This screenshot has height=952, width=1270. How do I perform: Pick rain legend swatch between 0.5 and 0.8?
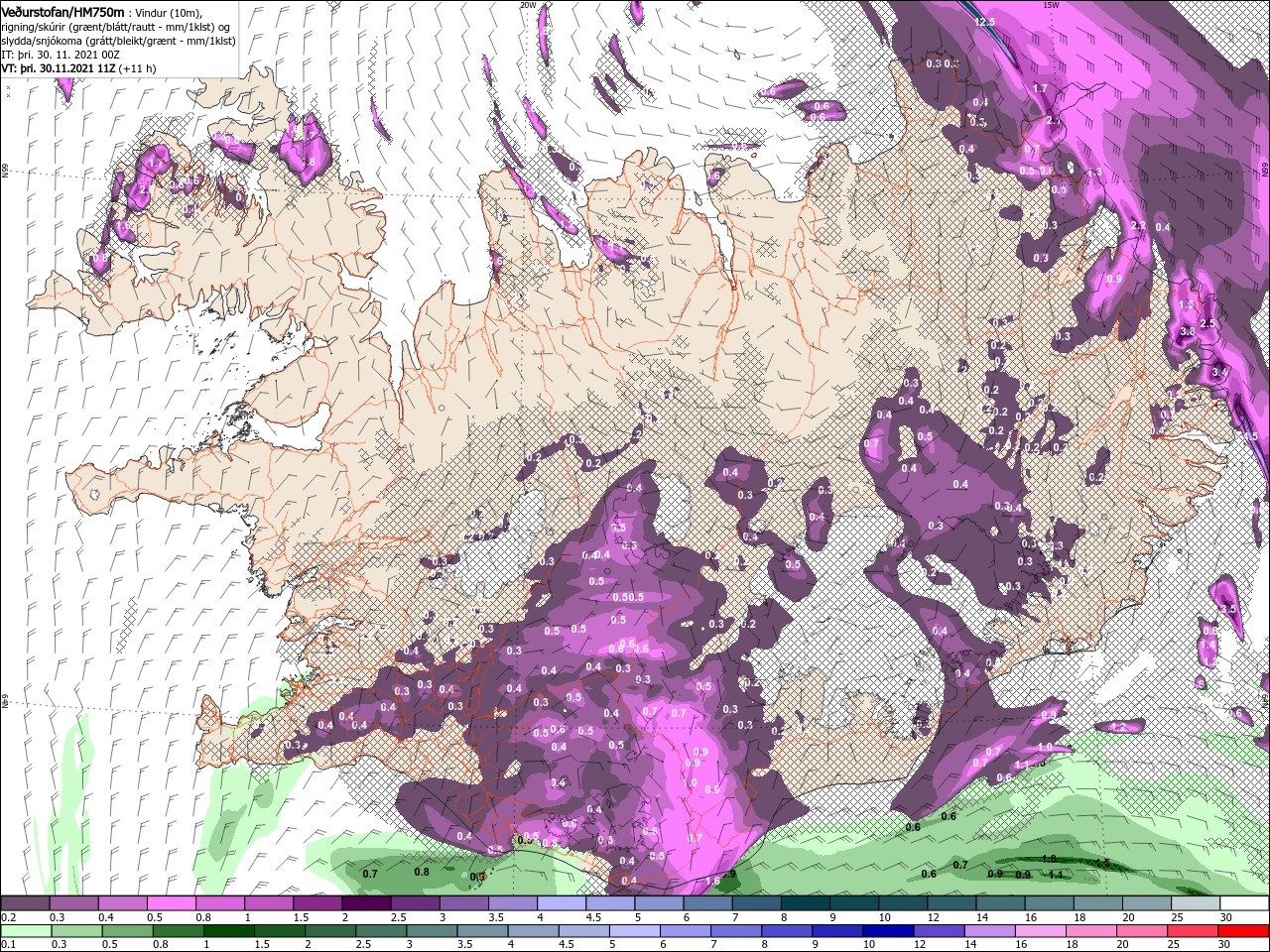(x=127, y=932)
